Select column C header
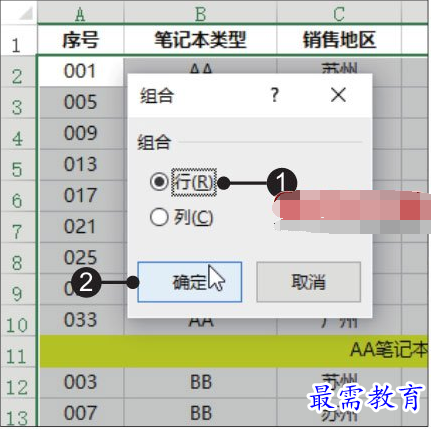 (339, 14)
